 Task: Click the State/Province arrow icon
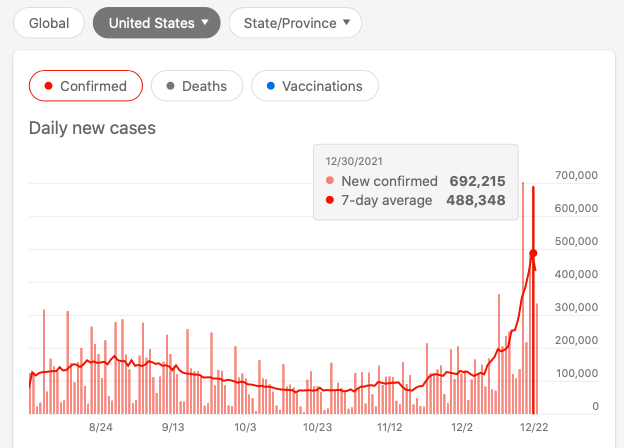[x=346, y=22]
